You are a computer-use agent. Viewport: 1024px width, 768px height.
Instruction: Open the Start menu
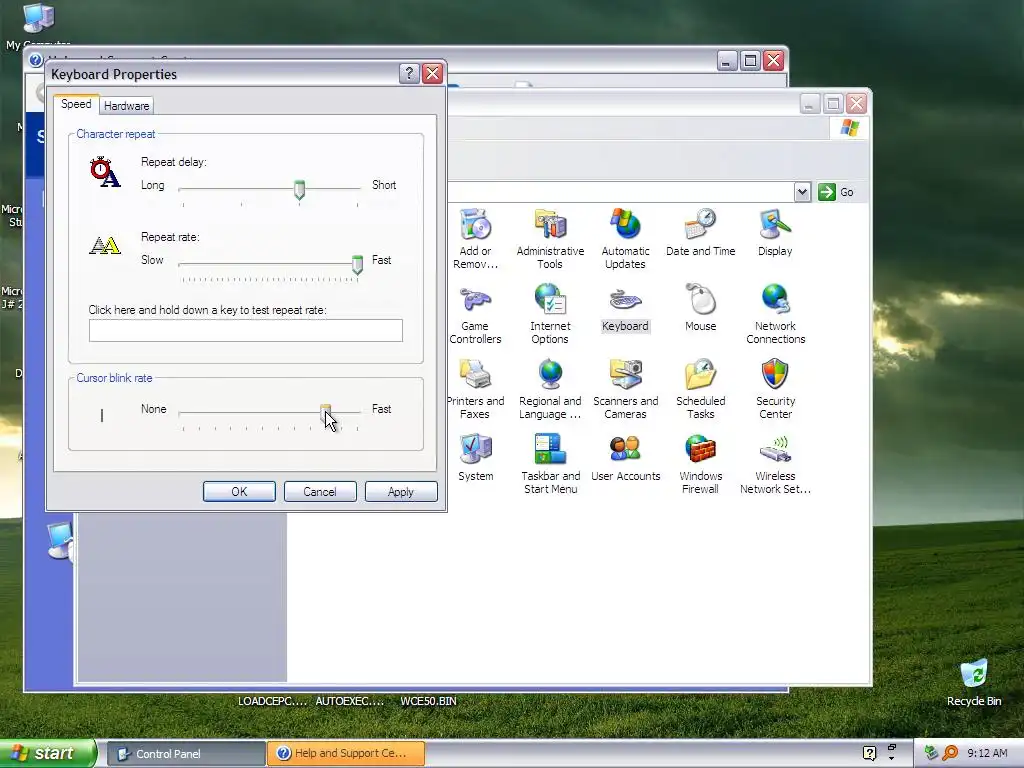(48, 754)
